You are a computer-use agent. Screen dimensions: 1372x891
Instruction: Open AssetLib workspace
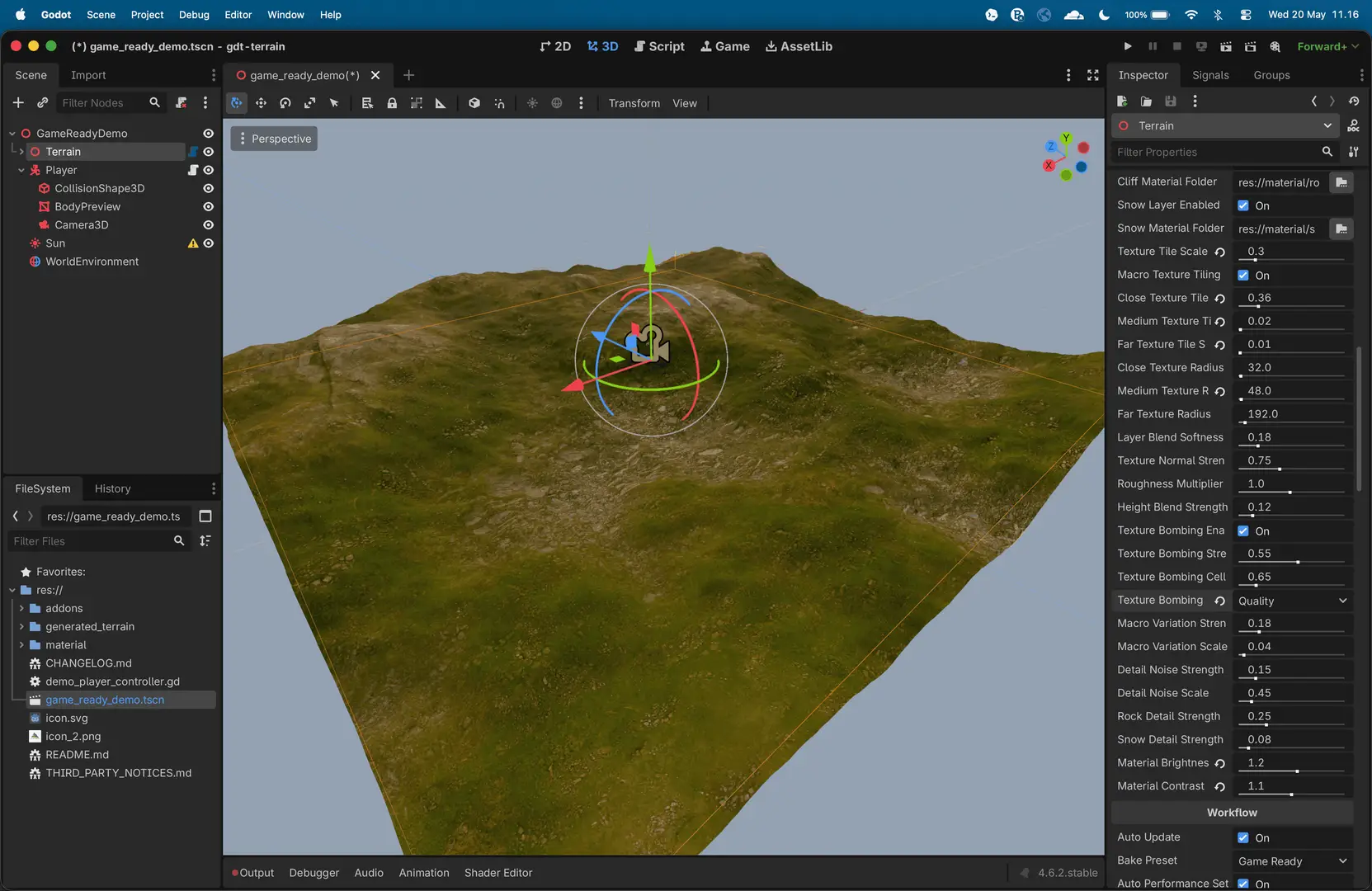tap(799, 46)
